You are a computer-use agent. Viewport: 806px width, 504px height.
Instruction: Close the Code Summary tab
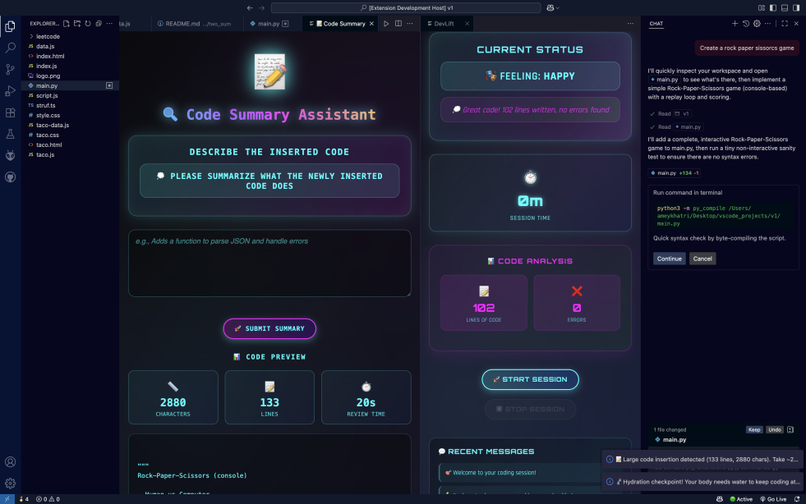pyautogui.click(x=372, y=24)
